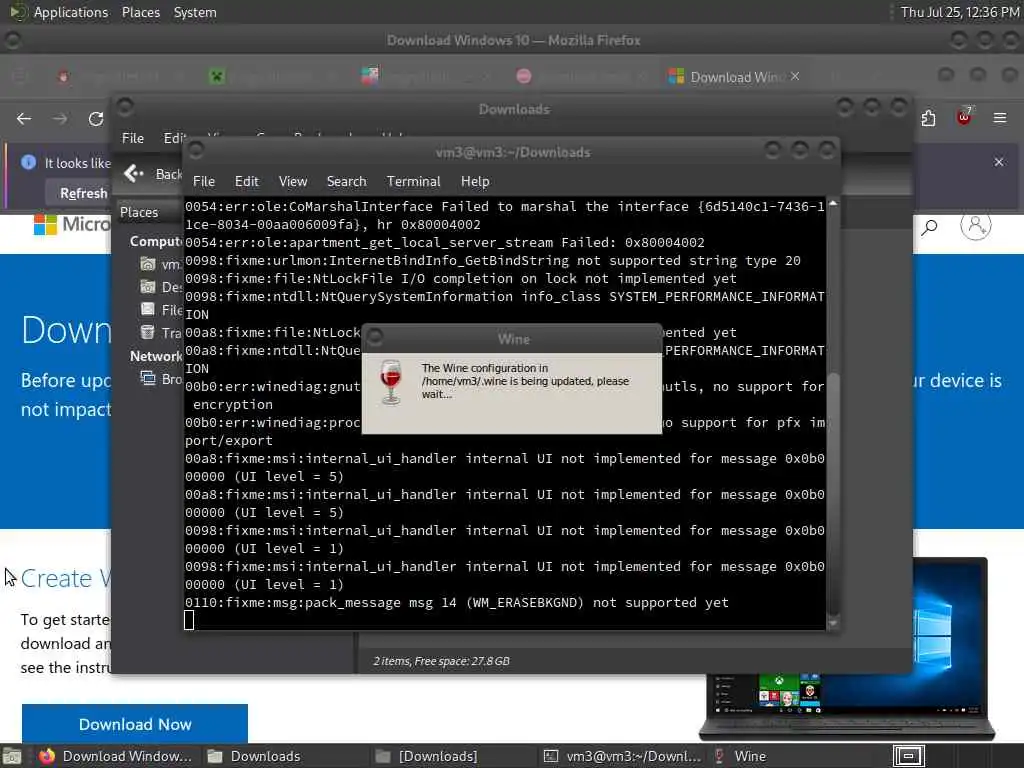Screen dimensions: 1024x768
Task: Reload the page in Firefox
Action: [96, 118]
